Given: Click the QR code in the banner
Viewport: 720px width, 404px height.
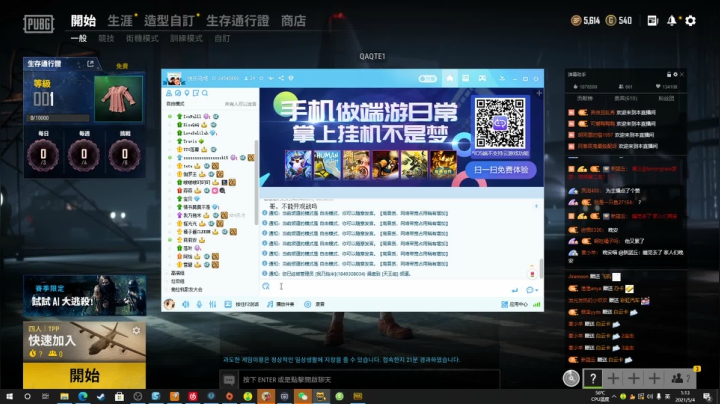Looking at the screenshot, I should coord(500,123).
